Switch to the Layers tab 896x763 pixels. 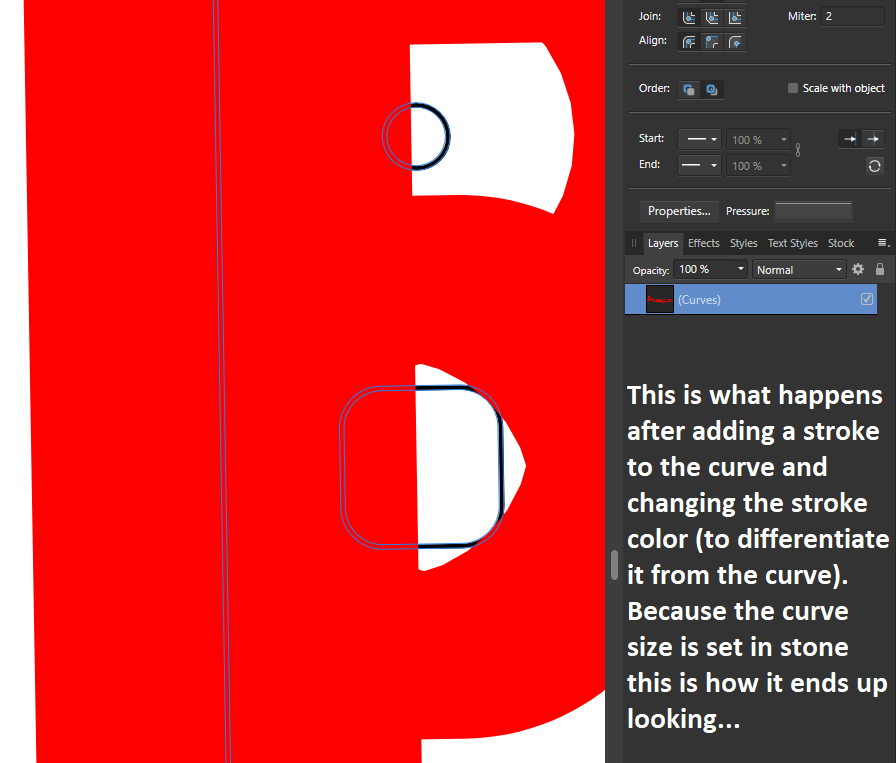663,243
